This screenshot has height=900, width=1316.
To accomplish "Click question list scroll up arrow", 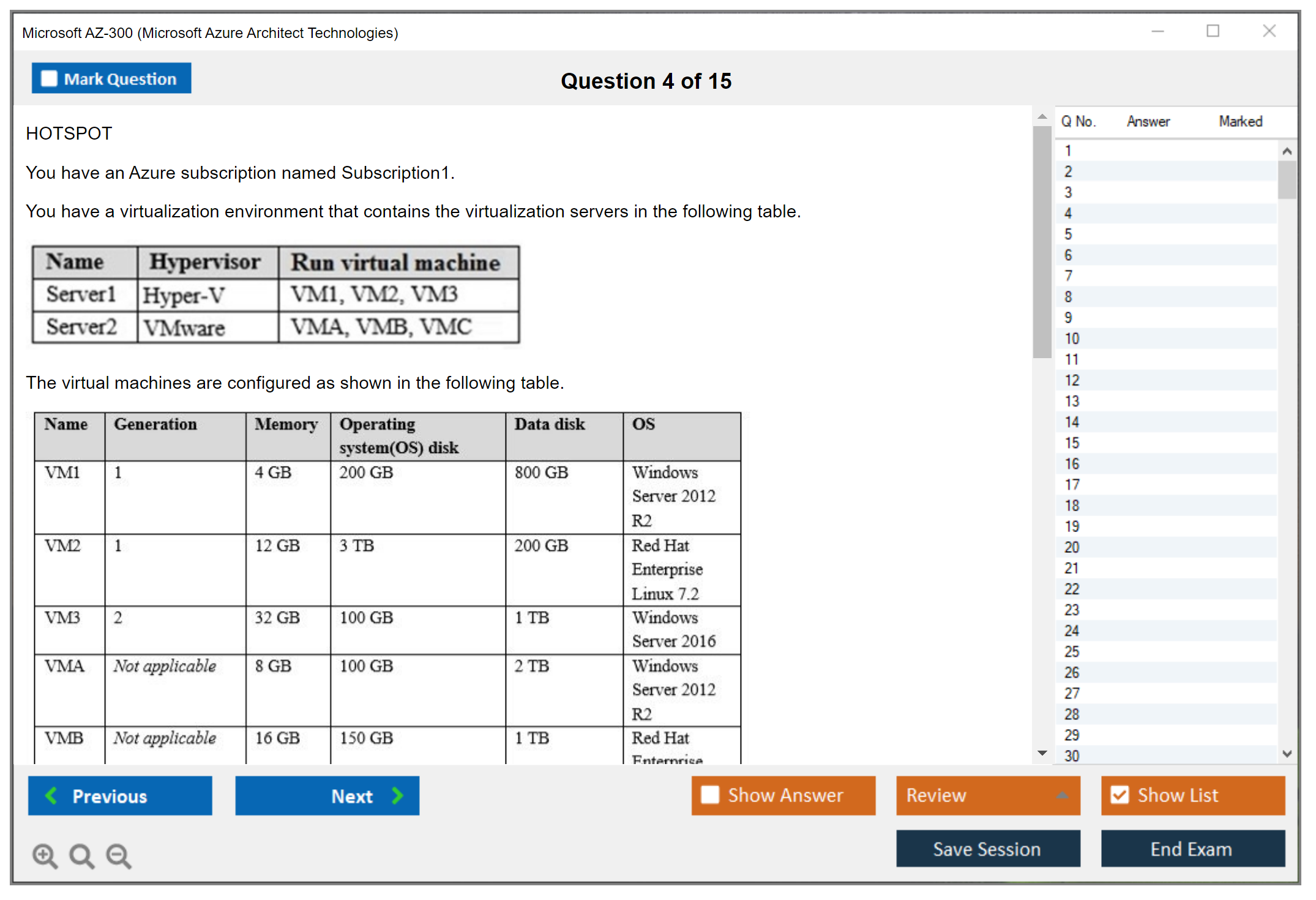I will pyautogui.click(x=1287, y=151).
